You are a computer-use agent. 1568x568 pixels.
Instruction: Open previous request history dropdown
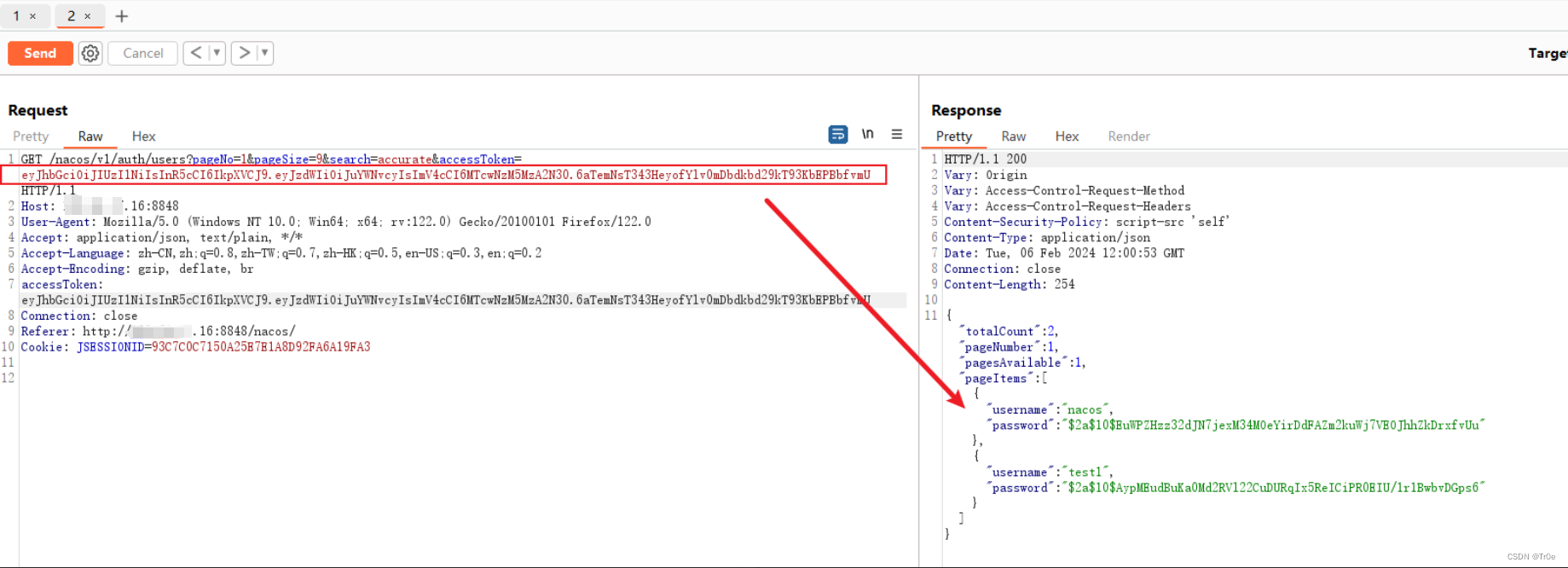(217, 53)
